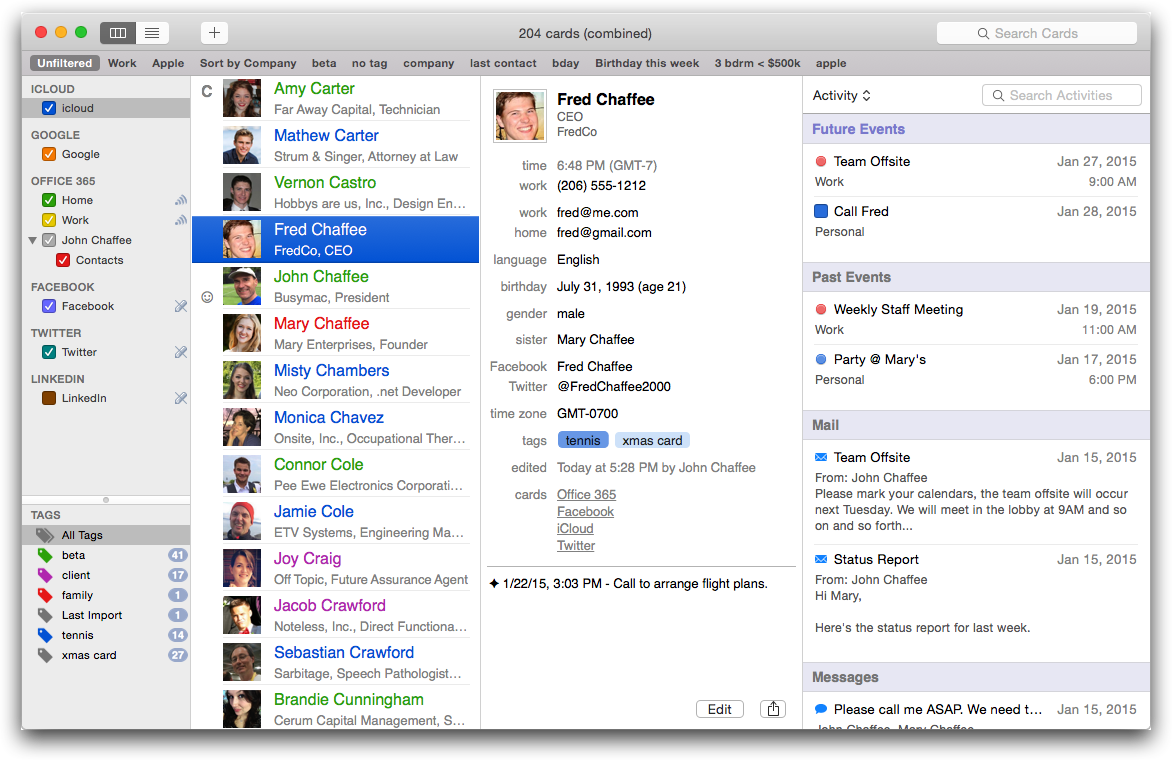Click the Last Import tag icon
Screen dimensions: 1172x760
[45, 615]
